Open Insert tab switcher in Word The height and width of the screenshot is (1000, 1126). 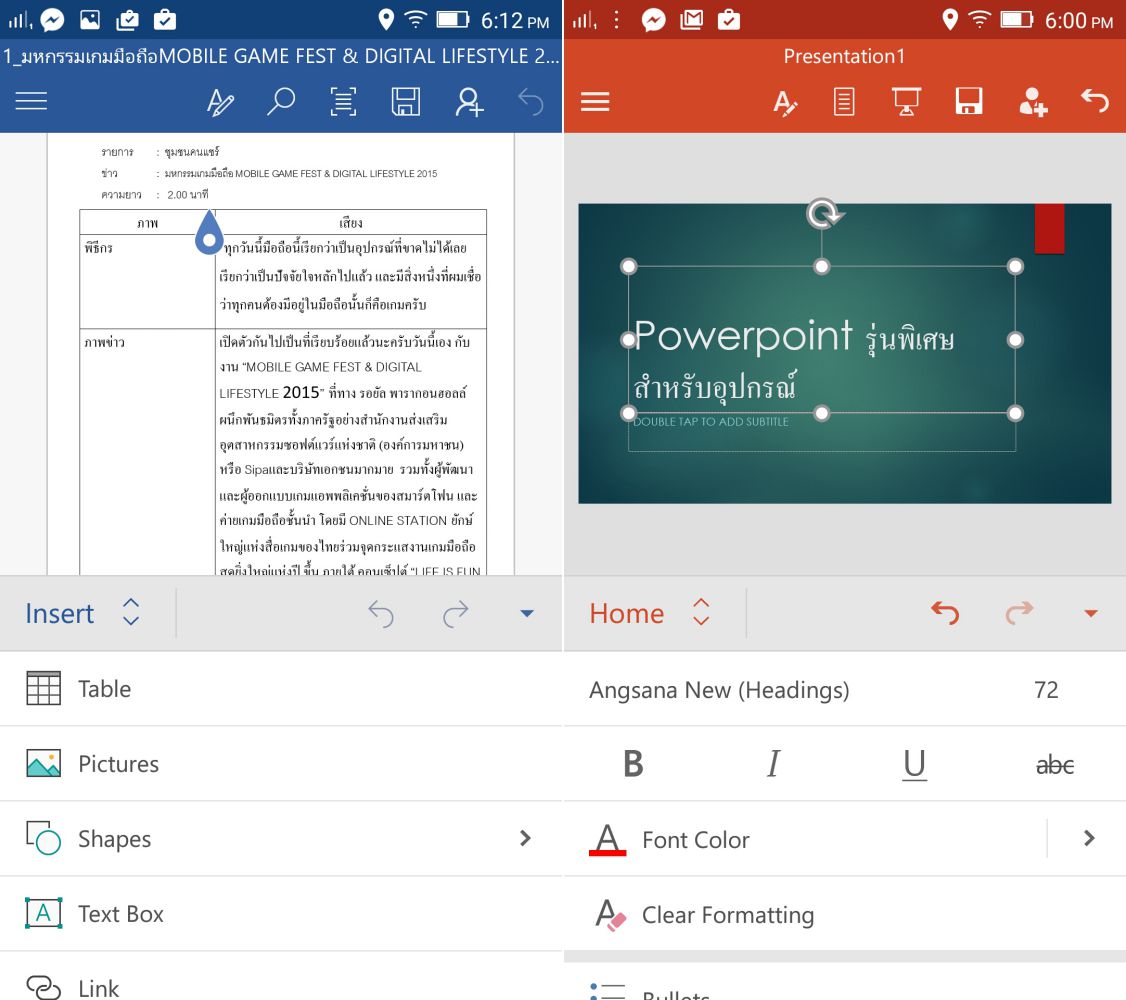[x=83, y=613]
